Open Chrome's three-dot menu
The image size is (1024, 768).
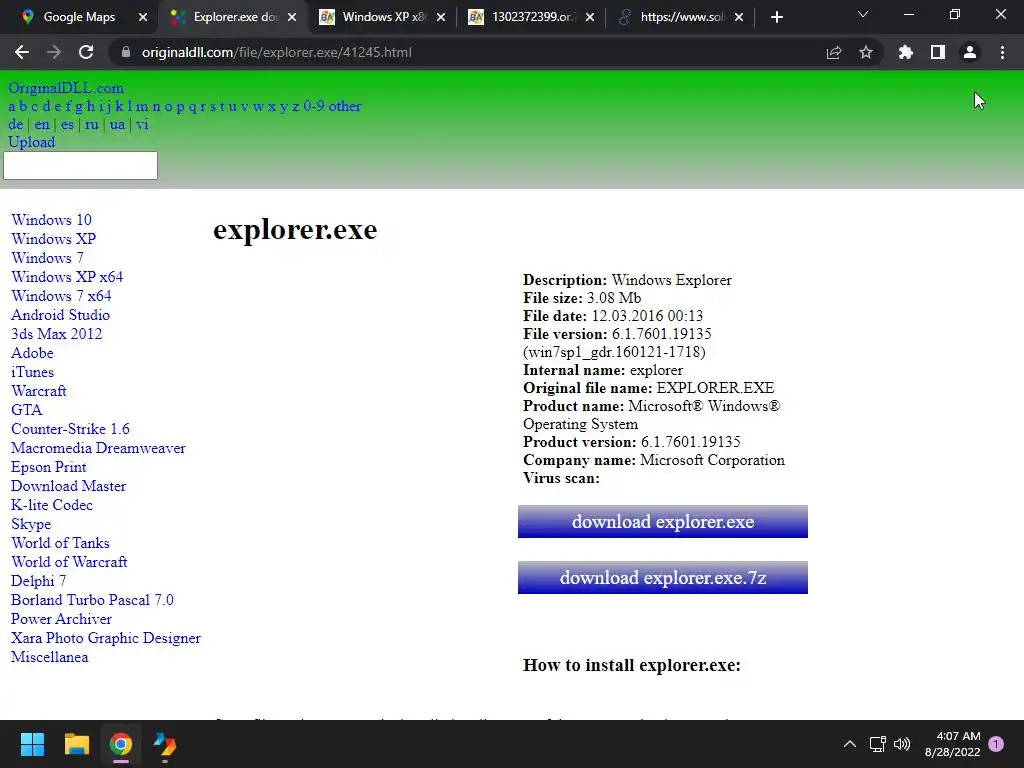(1002, 52)
